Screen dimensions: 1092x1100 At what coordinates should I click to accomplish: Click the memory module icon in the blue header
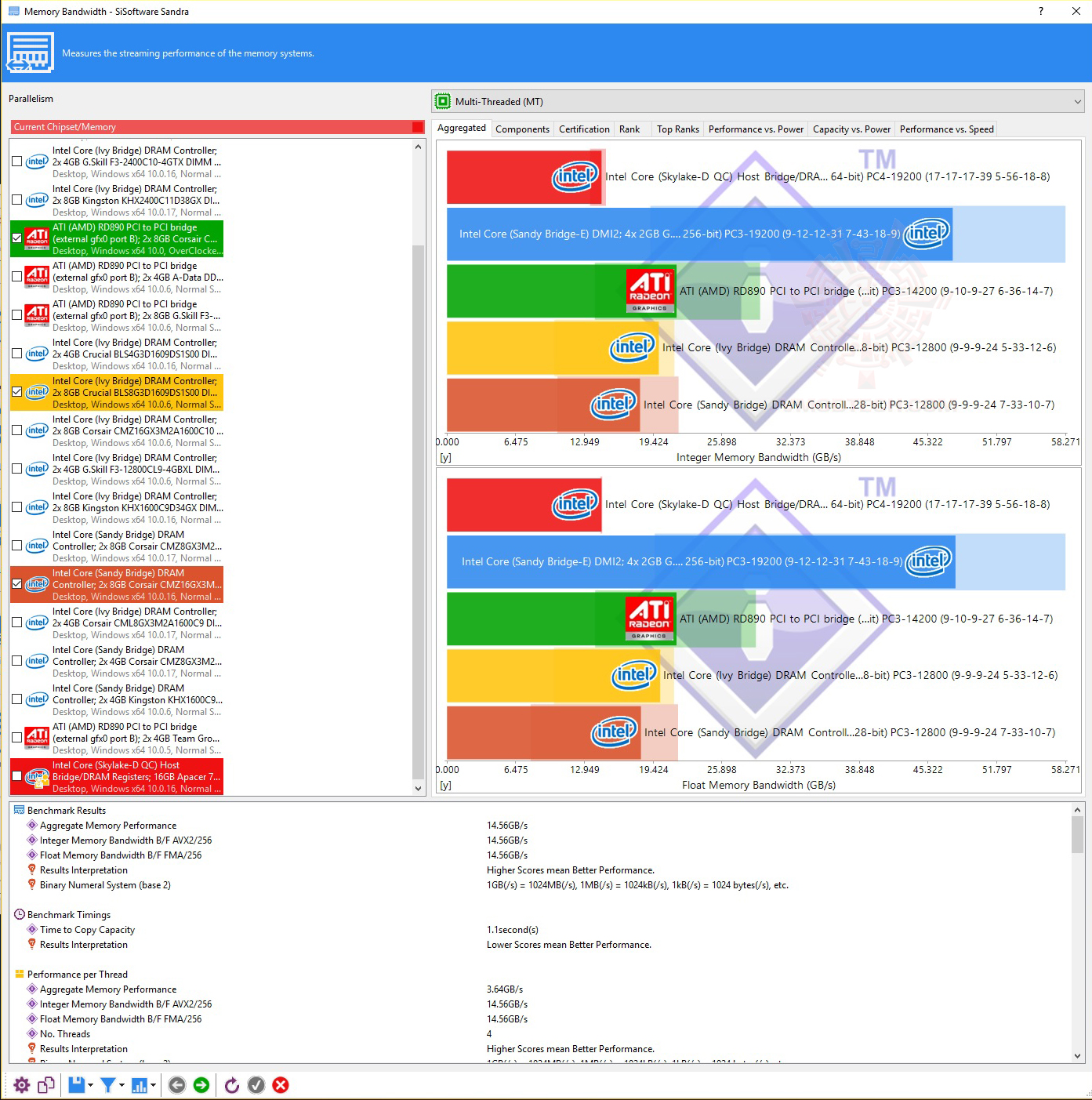30,53
